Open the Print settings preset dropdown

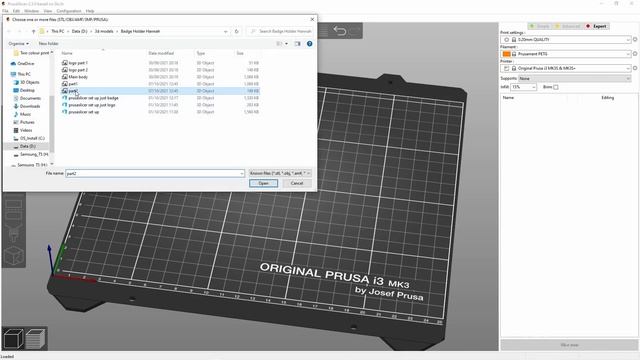click(x=566, y=40)
